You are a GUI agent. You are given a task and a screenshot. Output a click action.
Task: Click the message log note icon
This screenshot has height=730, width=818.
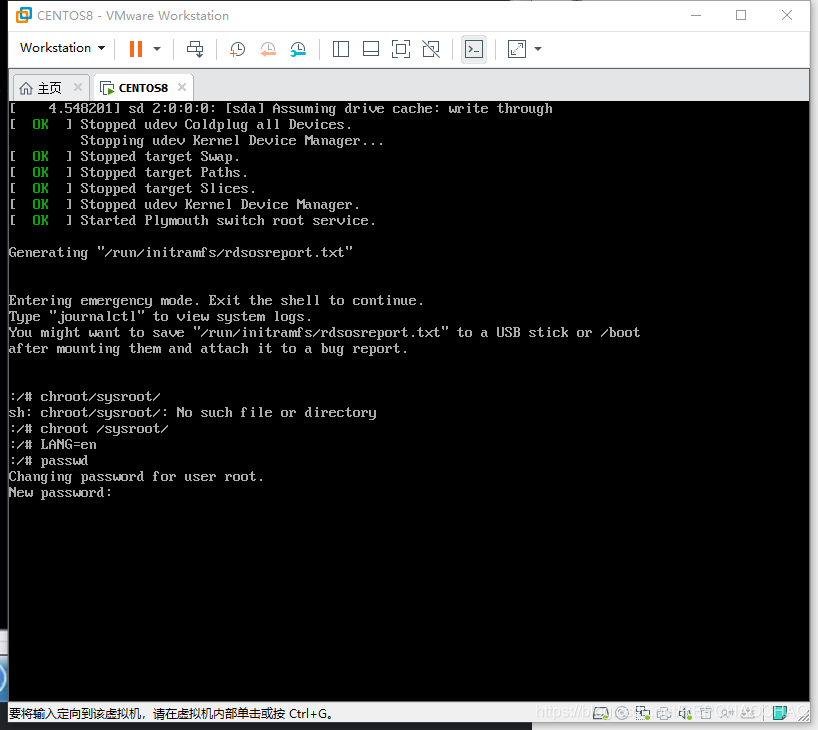coord(780,713)
